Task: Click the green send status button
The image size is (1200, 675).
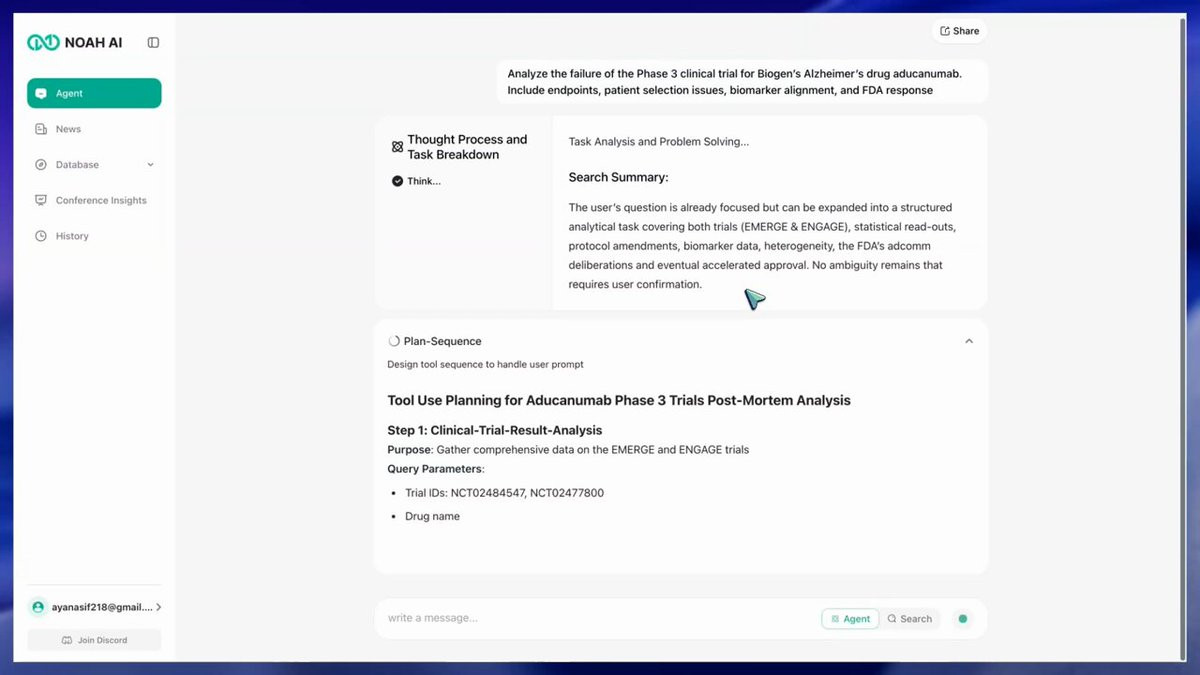Action: point(963,619)
